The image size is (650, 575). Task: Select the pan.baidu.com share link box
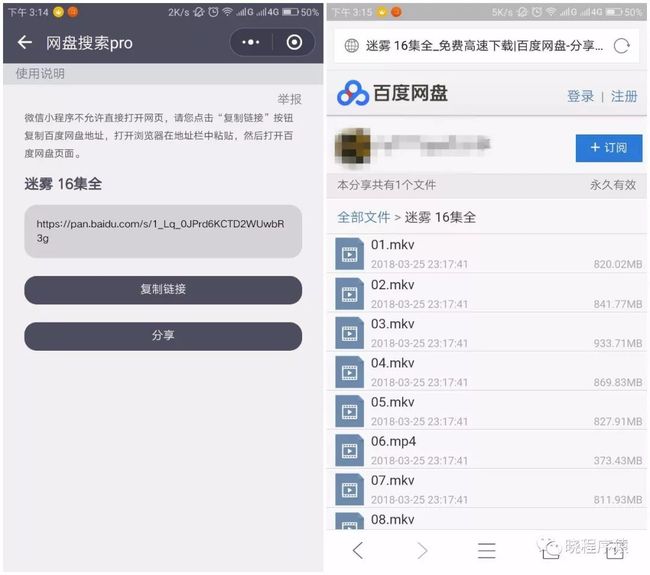click(163, 231)
